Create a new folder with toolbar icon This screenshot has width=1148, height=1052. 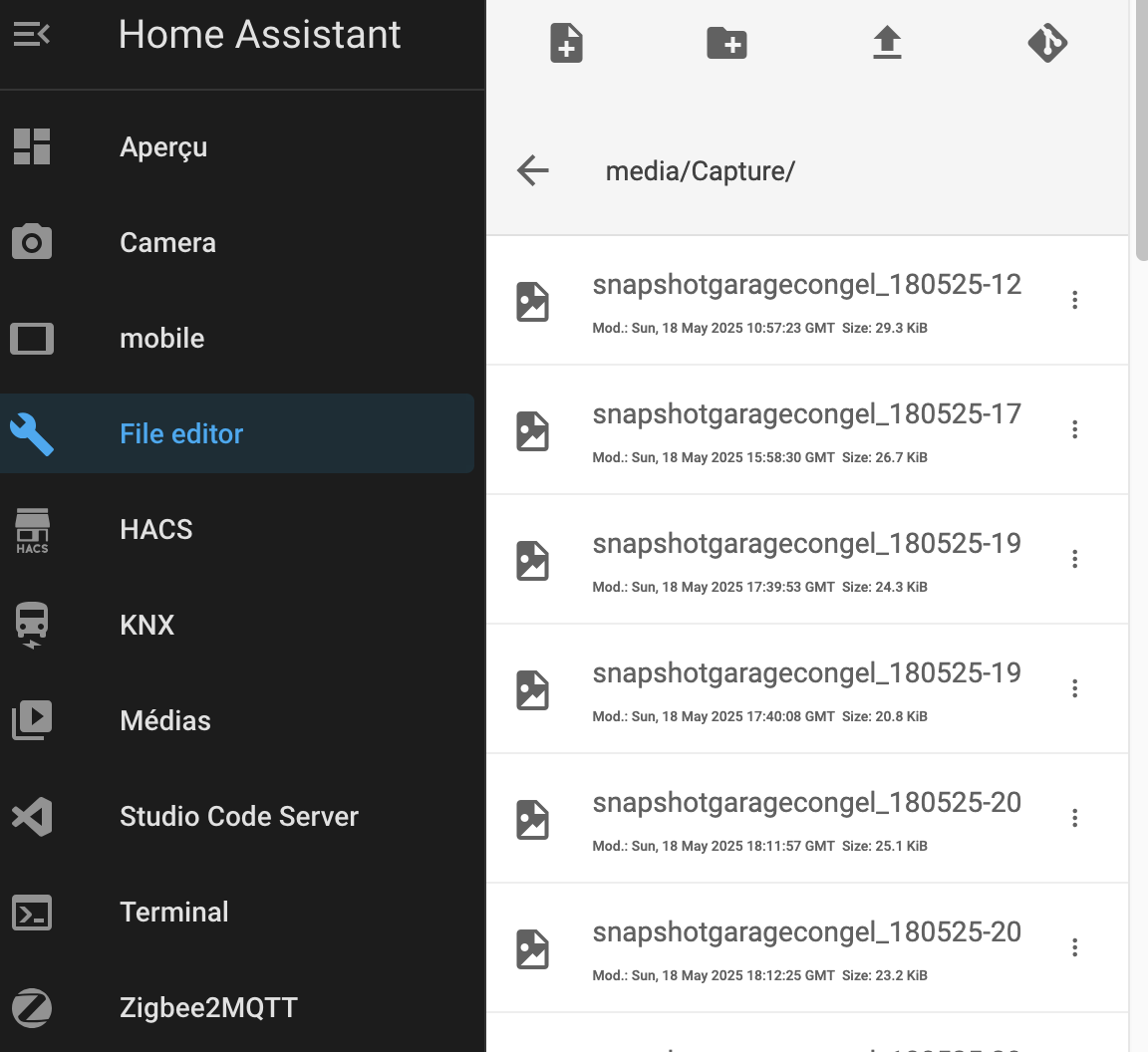(x=726, y=43)
